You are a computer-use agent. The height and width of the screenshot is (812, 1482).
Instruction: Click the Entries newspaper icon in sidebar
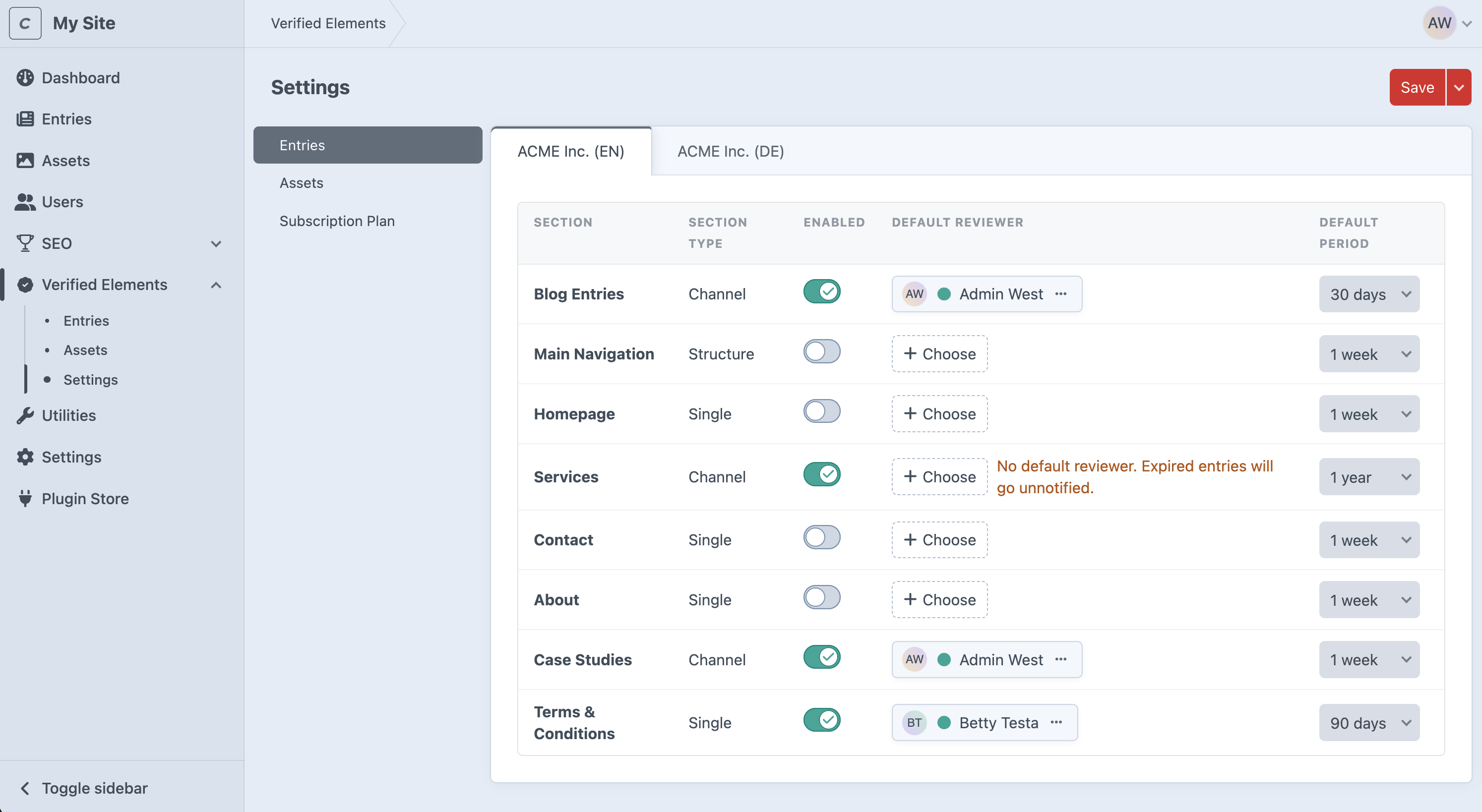[x=25, y=119]
